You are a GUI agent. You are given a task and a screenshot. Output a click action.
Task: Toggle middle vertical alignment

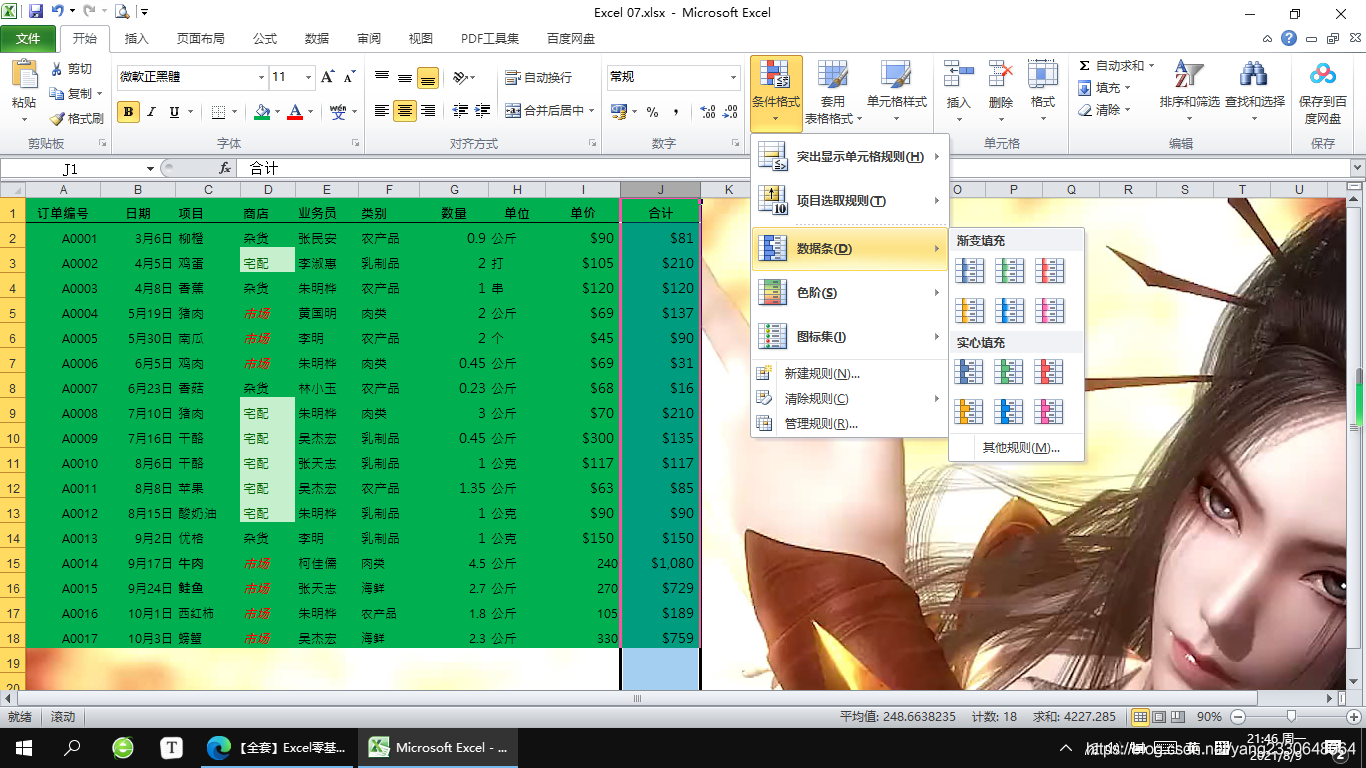click(x=405, y=77)
